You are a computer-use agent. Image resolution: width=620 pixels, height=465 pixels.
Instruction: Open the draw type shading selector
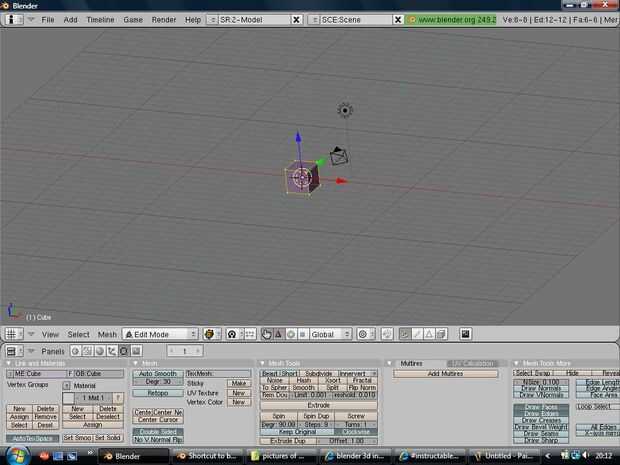[212, 334]
